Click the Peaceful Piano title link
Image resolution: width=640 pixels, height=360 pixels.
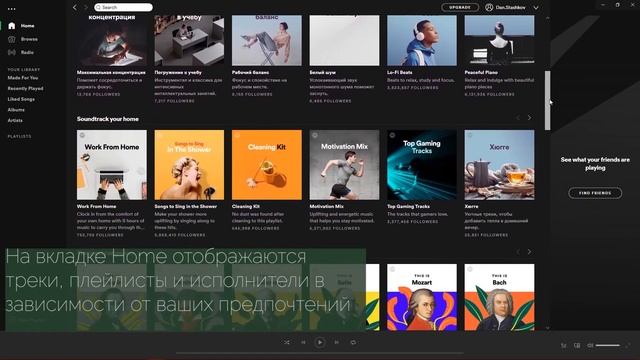[x=481, y=72]
